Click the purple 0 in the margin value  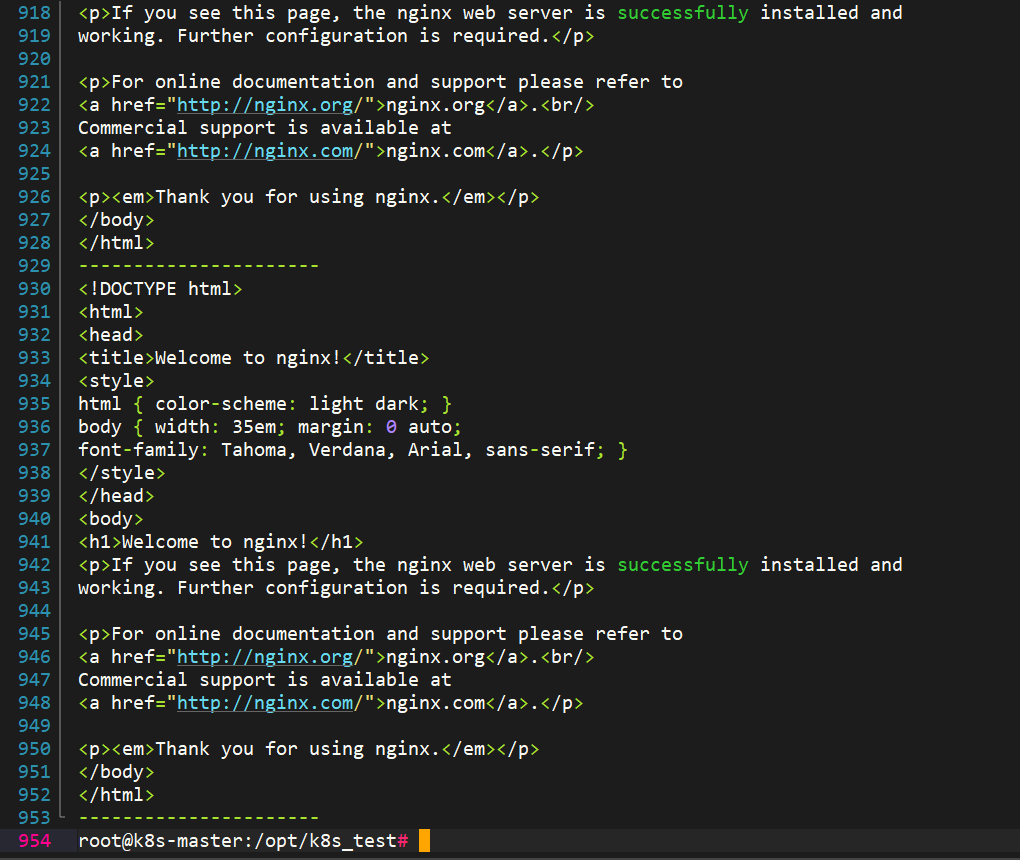391,427
